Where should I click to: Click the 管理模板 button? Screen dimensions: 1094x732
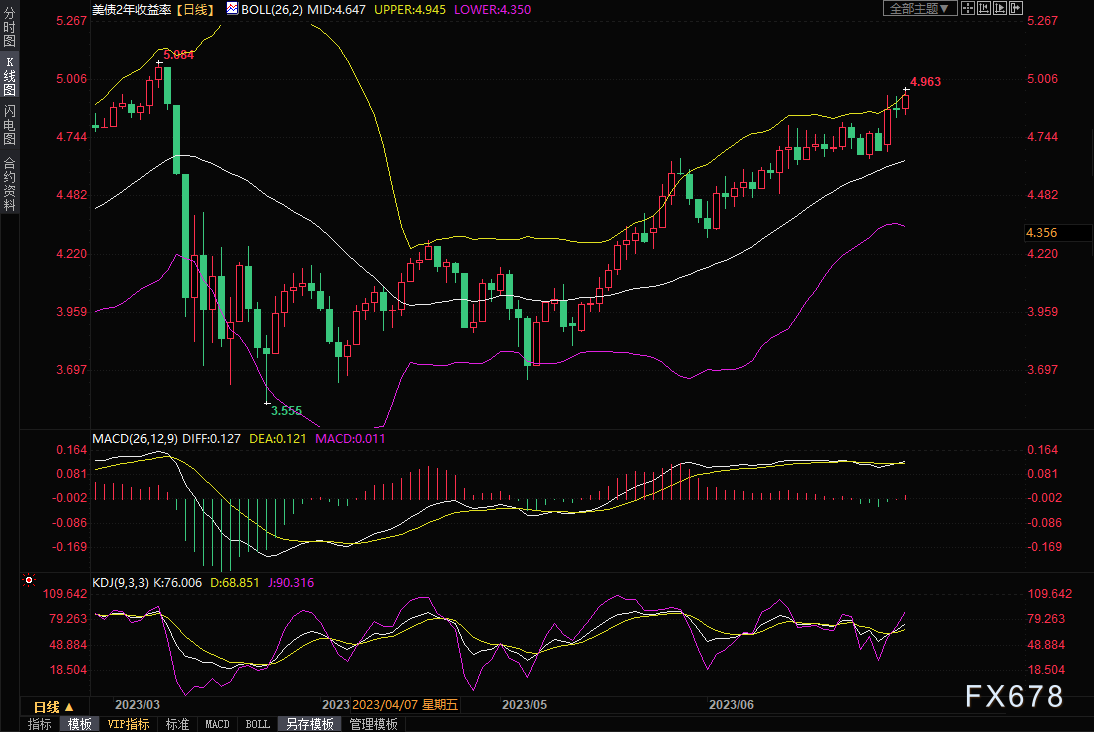coord(373,724)
